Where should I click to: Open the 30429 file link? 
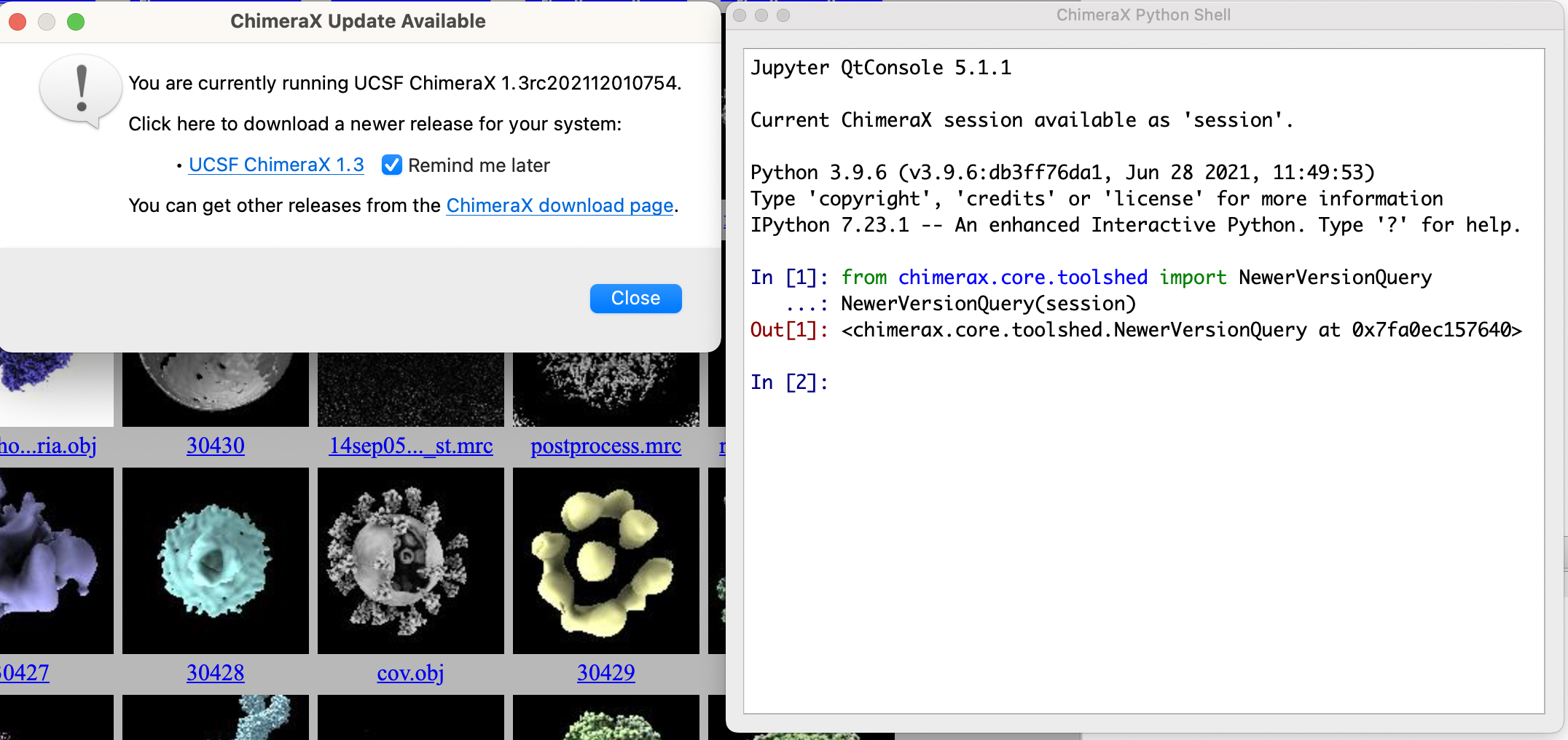[605, 673]
